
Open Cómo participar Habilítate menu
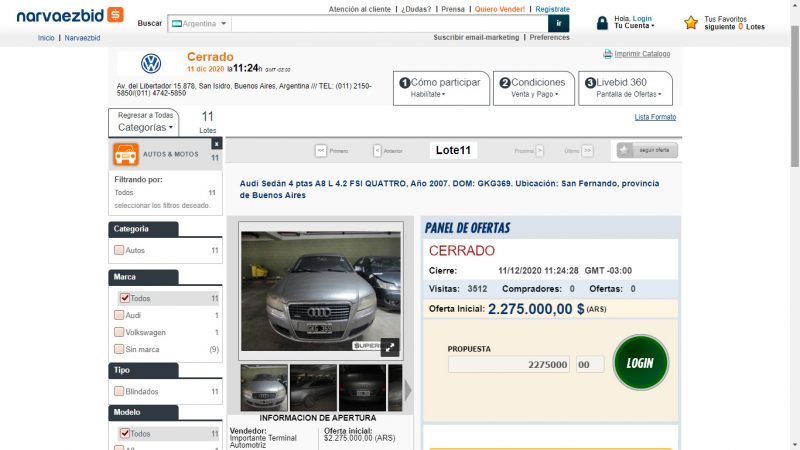(441, 88)
